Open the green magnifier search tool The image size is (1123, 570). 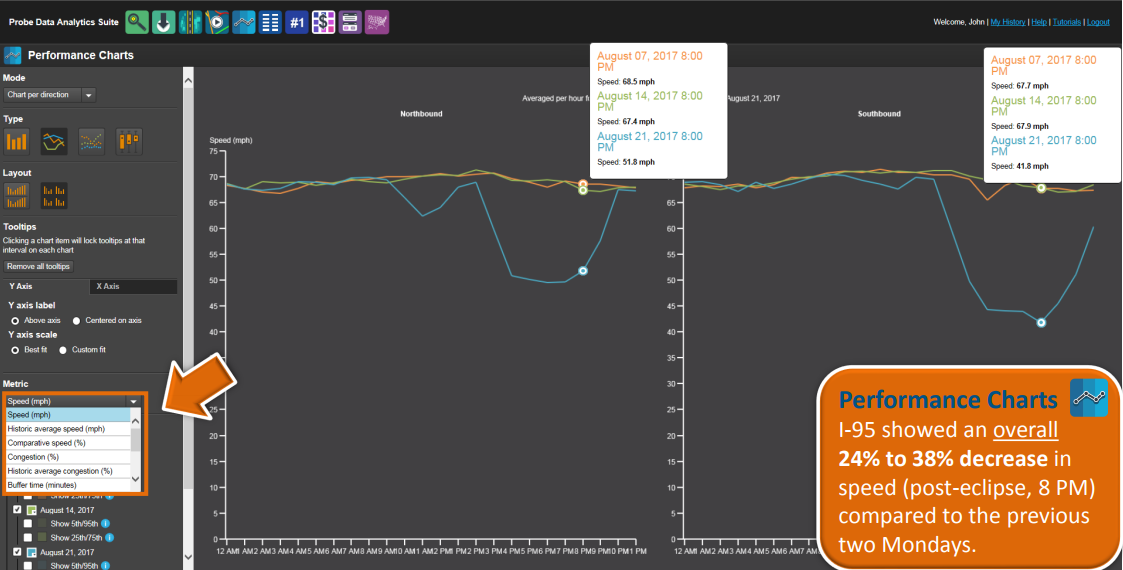(137, 21)
